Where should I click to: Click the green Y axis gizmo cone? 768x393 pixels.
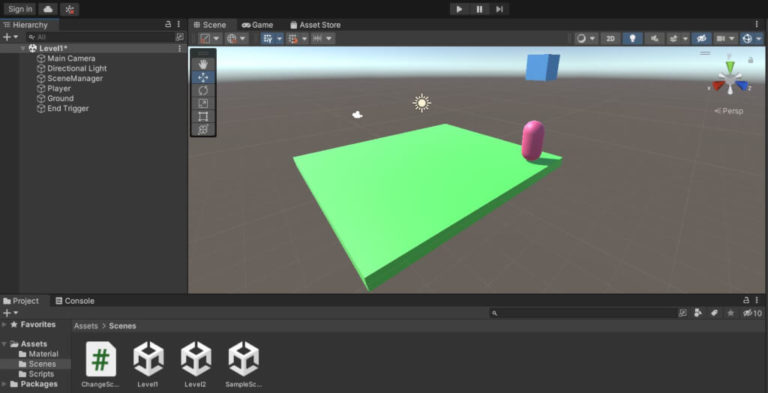point(730,66)
